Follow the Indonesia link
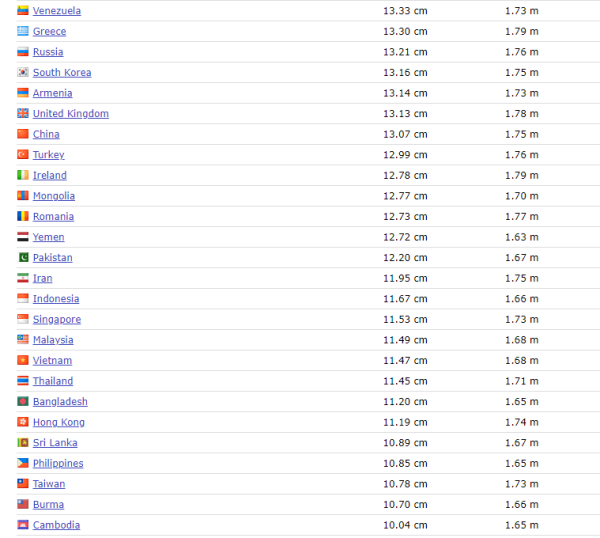The image size is (600, 538). tap(55, 299)
